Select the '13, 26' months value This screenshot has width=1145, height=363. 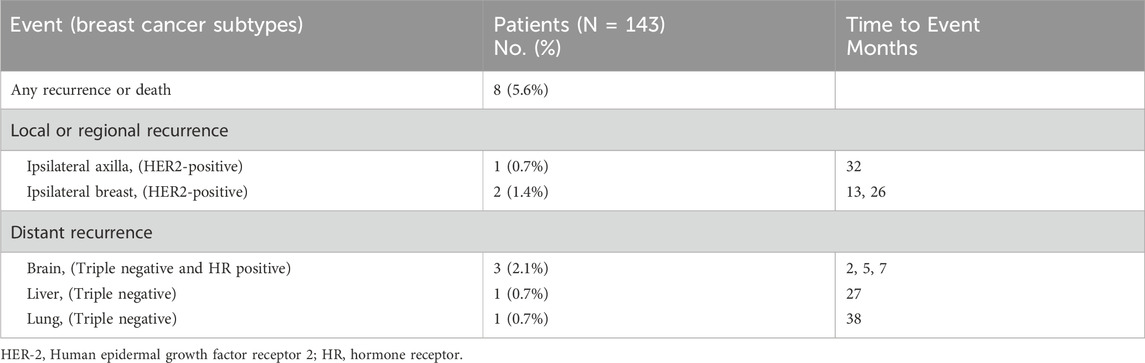pos(865,192)
